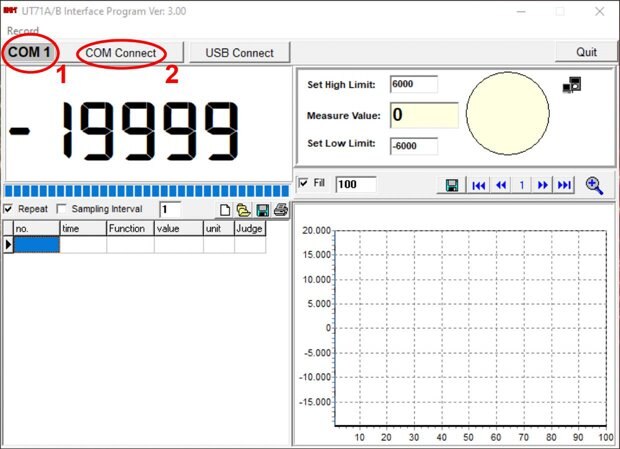Open the Record menu
620x449 pixels.
pyautogui.click(x=23, y=31)
